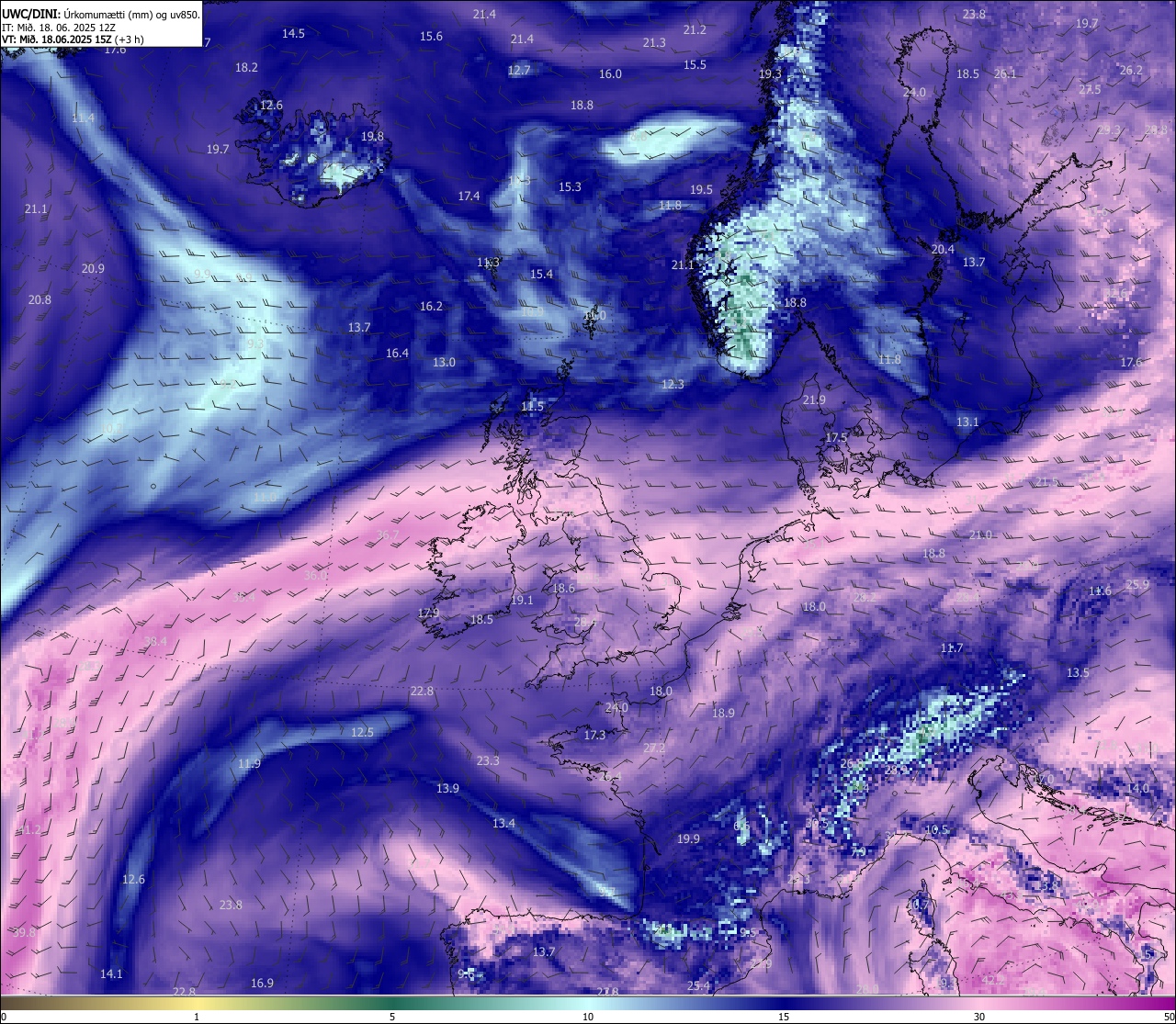This screenshot has width=1176, height=1024.
Task: Select the 13.0 value northwest of Scotland
Action: tap(444, 363)
